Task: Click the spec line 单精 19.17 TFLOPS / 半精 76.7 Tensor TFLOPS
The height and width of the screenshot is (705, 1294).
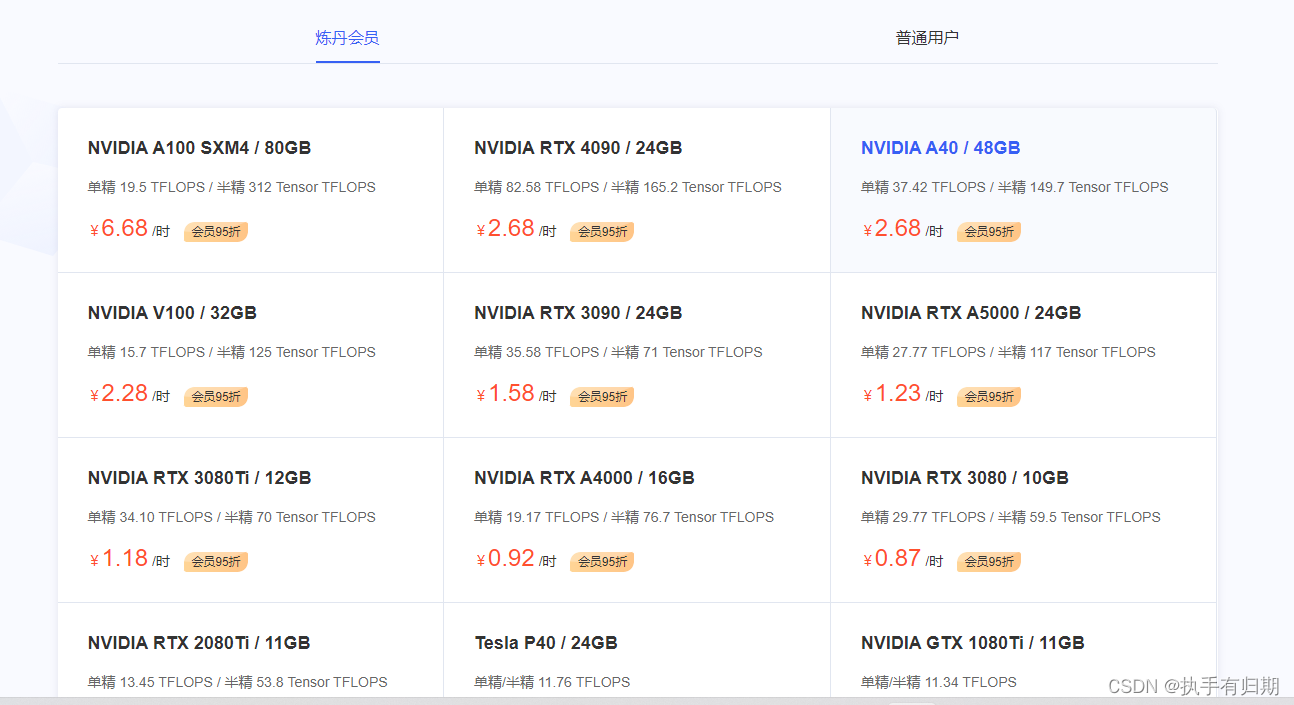Action: pos(624,517)
